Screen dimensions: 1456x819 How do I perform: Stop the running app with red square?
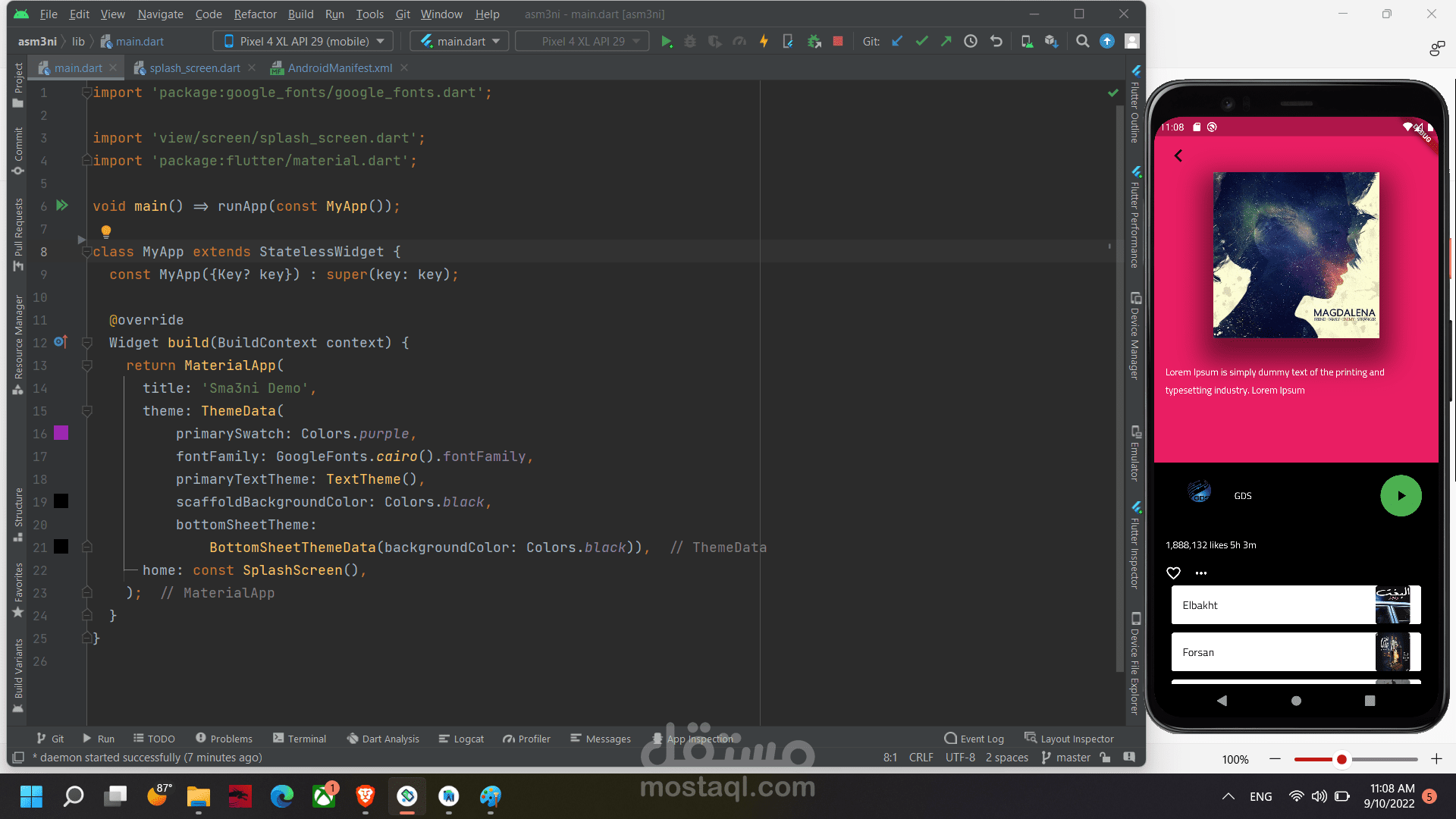[838, 42]
